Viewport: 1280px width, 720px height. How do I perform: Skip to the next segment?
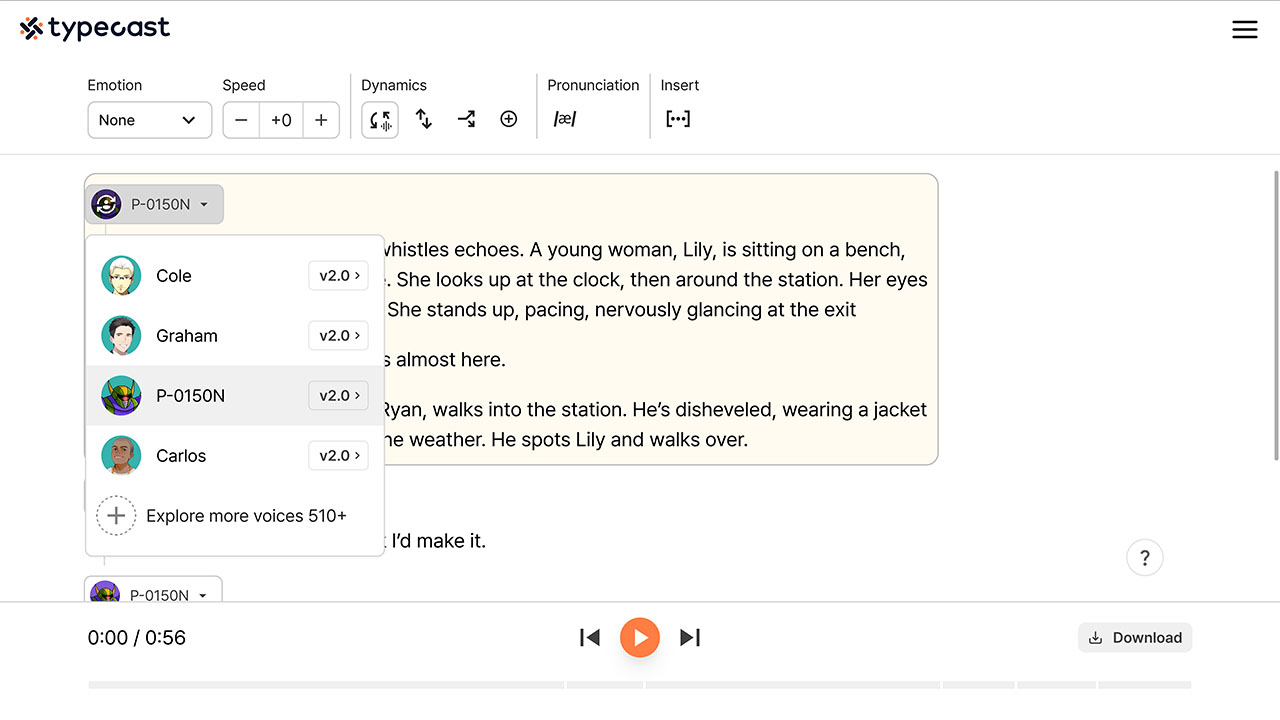[x=689, y=637]
